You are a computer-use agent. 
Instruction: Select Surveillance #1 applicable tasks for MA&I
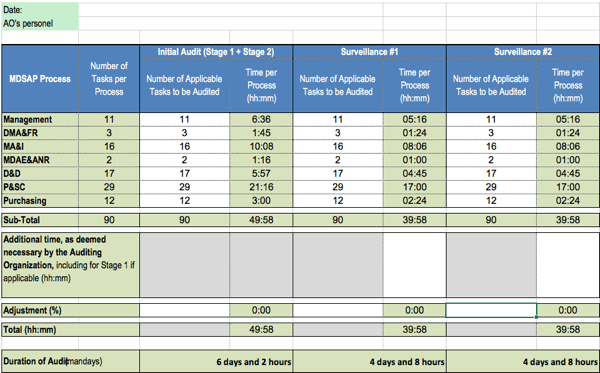(338, 147)
